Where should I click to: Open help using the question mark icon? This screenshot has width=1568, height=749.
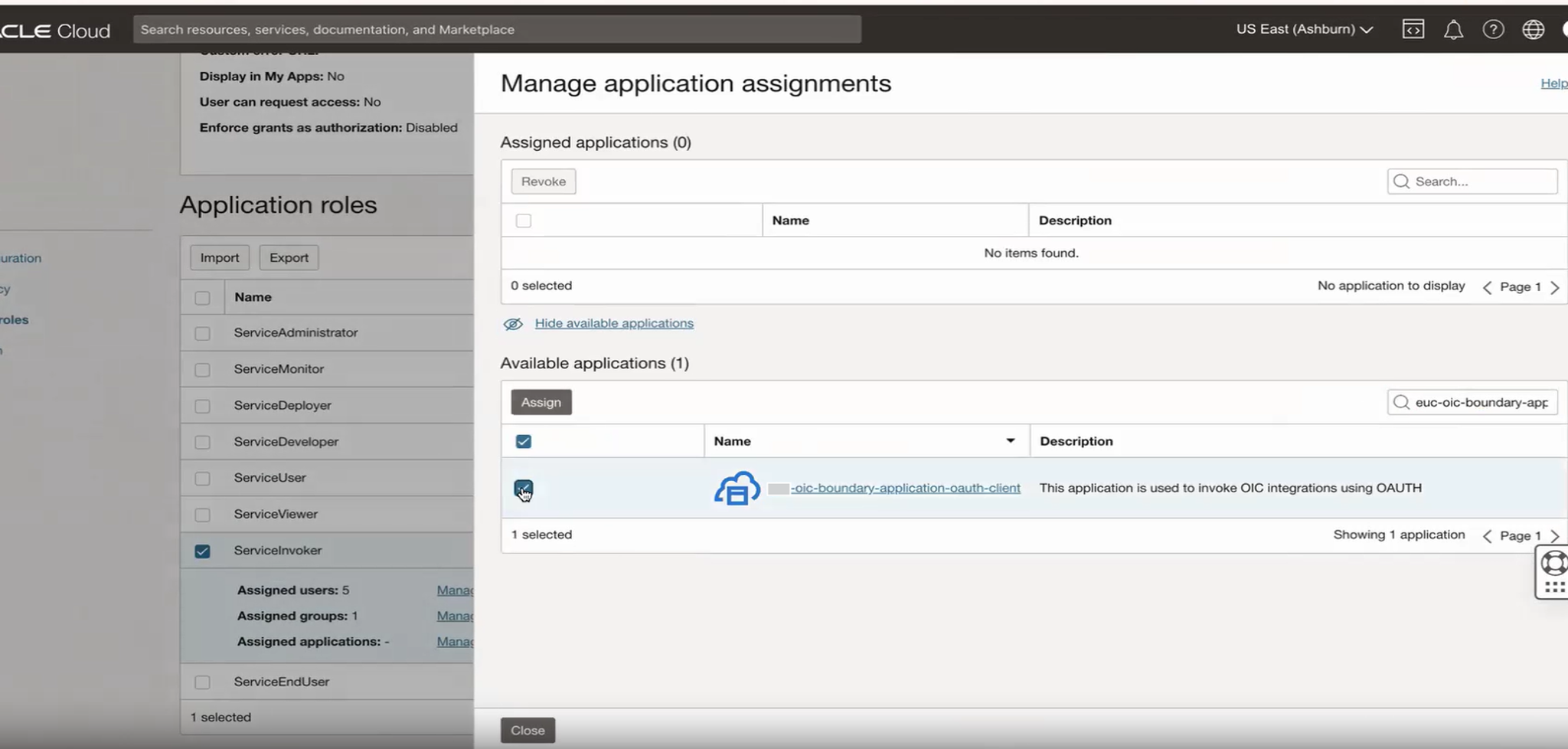tap(1494, 29)
